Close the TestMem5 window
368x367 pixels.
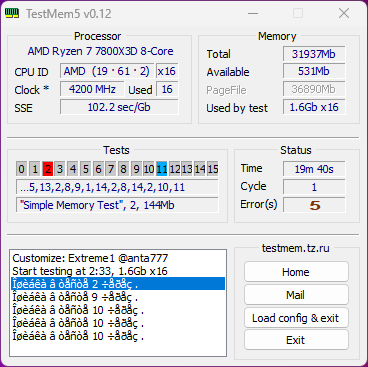click(x=344, y=14)
